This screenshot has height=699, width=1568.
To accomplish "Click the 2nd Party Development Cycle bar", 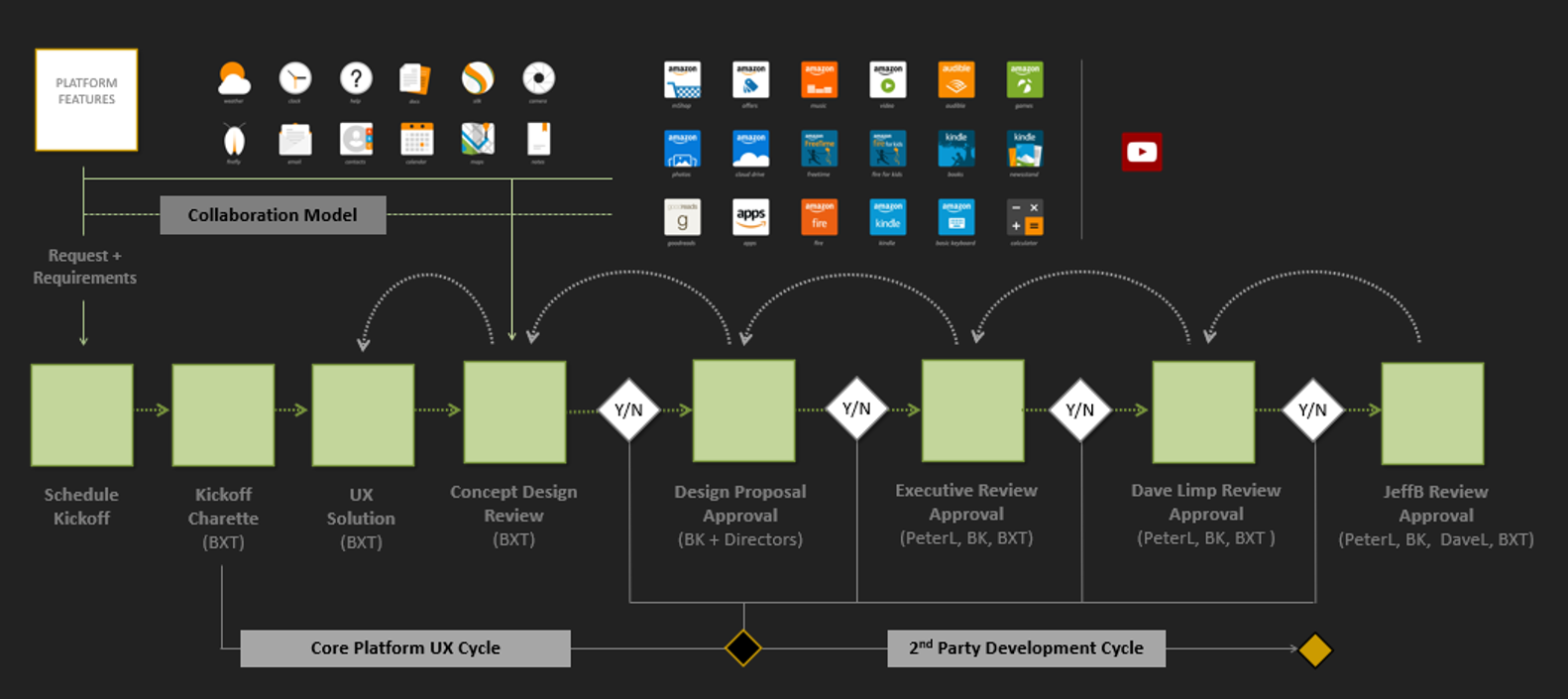I will pyautogui.click(x=1026, y=648).
